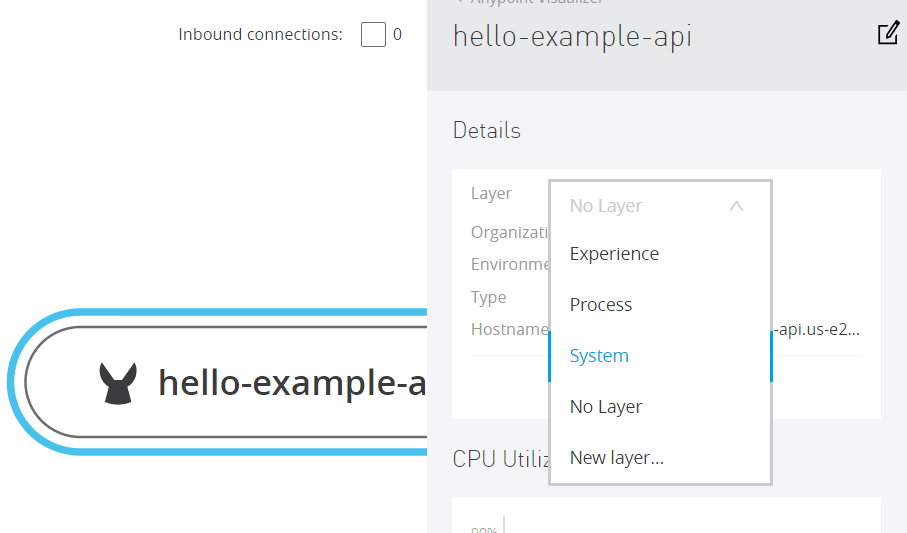Click the Details section heading
Image resolution: width=907 pixels, height=533 pixels.
point(486,130)
